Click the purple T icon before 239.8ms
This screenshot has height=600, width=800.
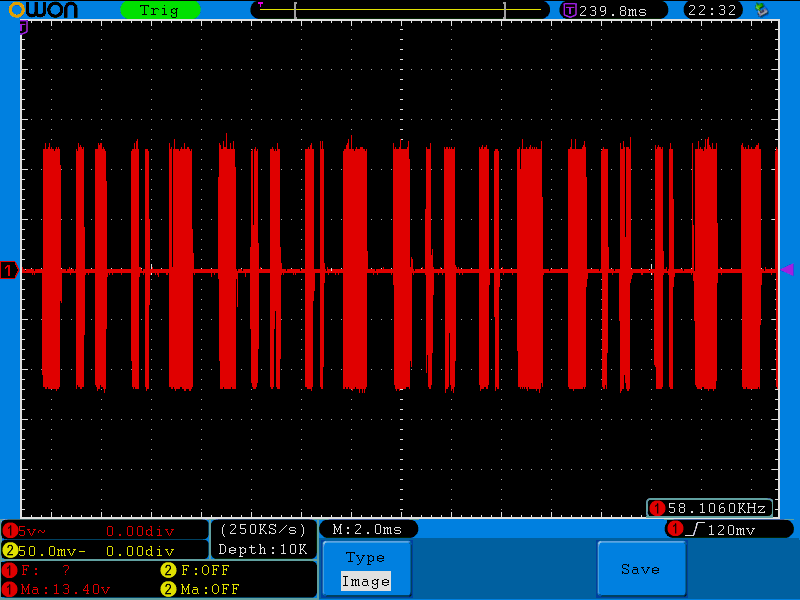click(570, 10)
